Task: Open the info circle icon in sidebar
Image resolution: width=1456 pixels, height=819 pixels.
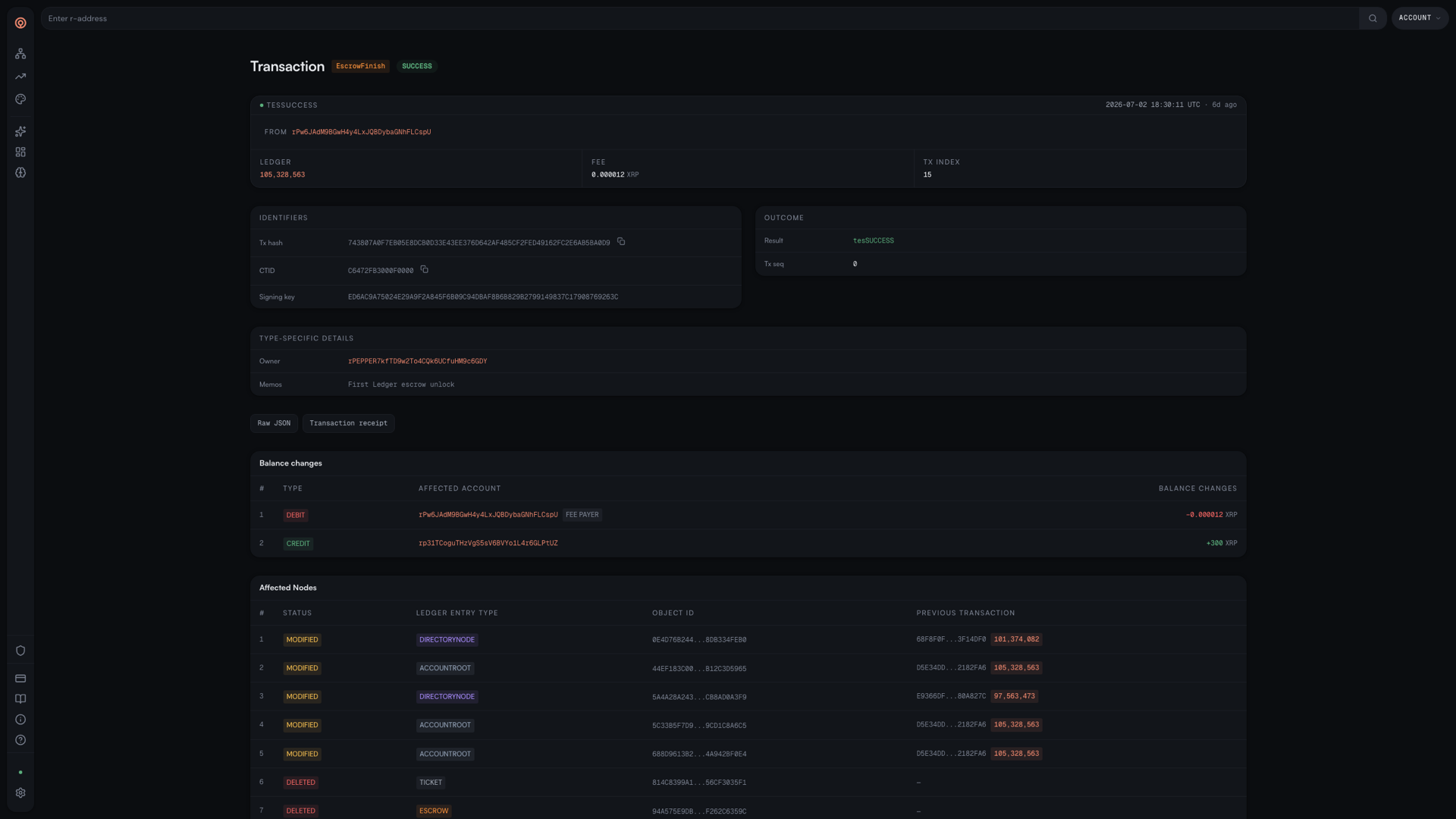Action: [20, 720]
